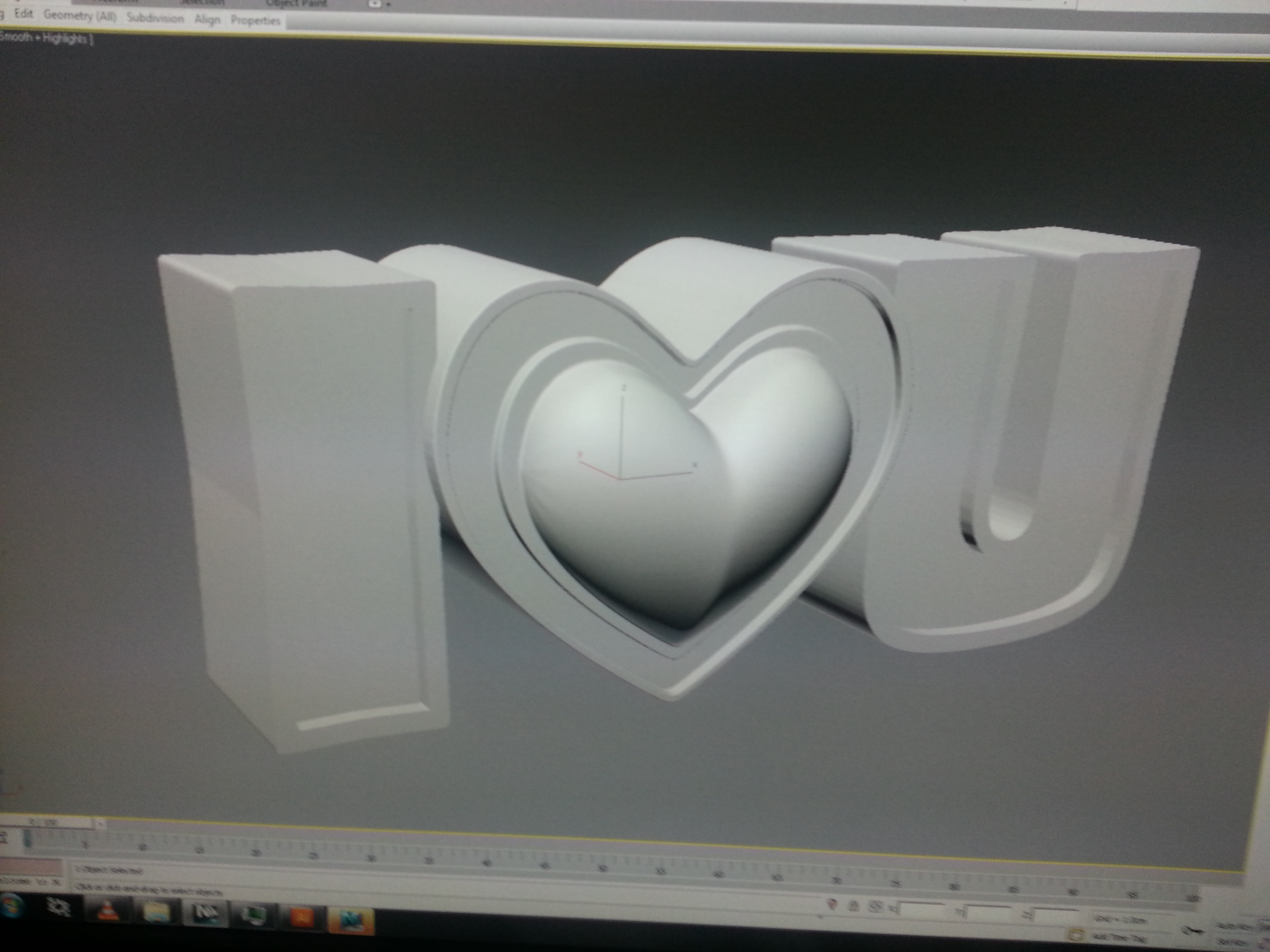Image resolution: width=1270 pixels, height=952 pixels.
Task: Open the Geometry (All) ribbon panel
Action: 80,16
